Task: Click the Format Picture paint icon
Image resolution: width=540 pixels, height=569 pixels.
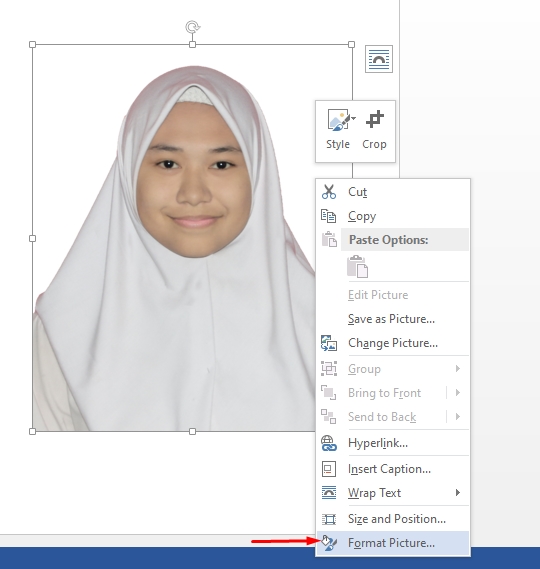Action: 329,543
